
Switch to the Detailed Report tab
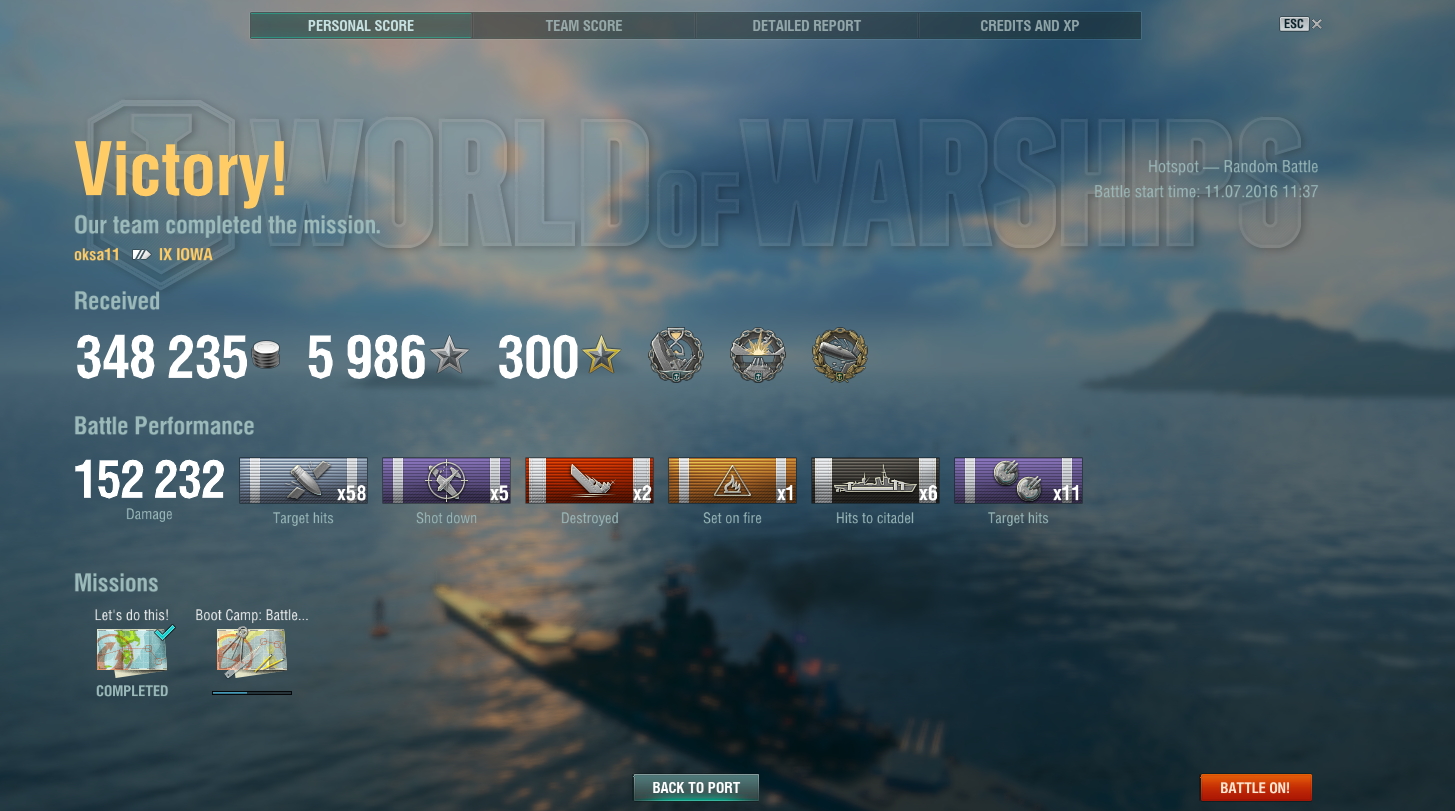[x=807, y=26]
